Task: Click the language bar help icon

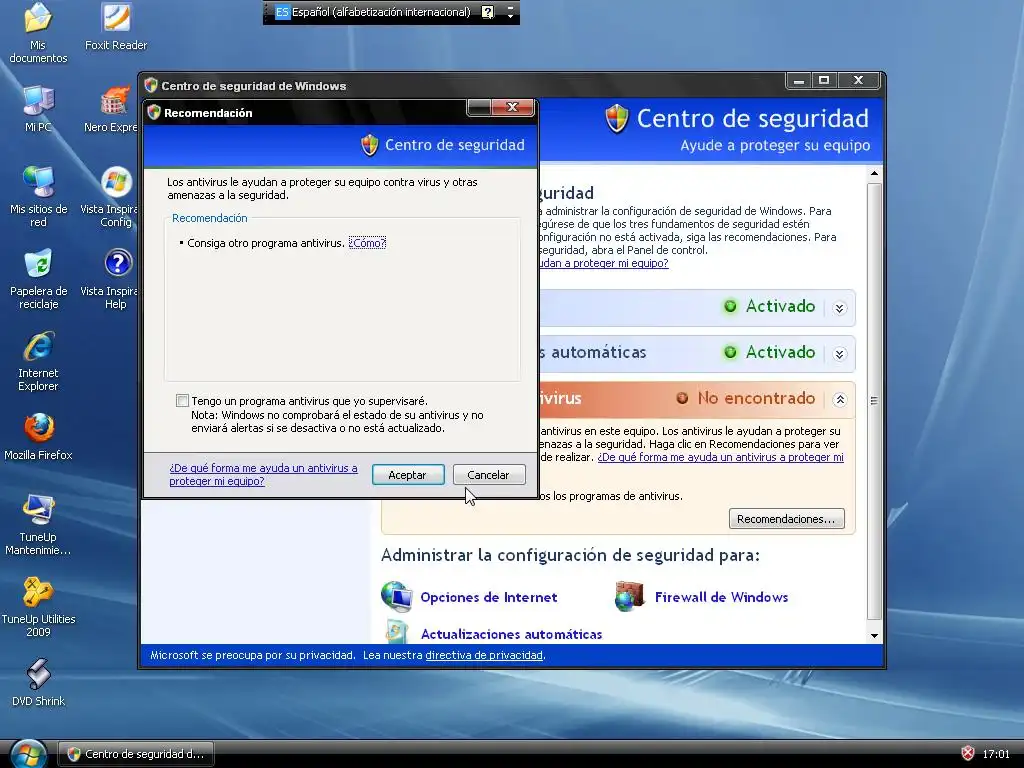Action: click(x=487, y=12)
